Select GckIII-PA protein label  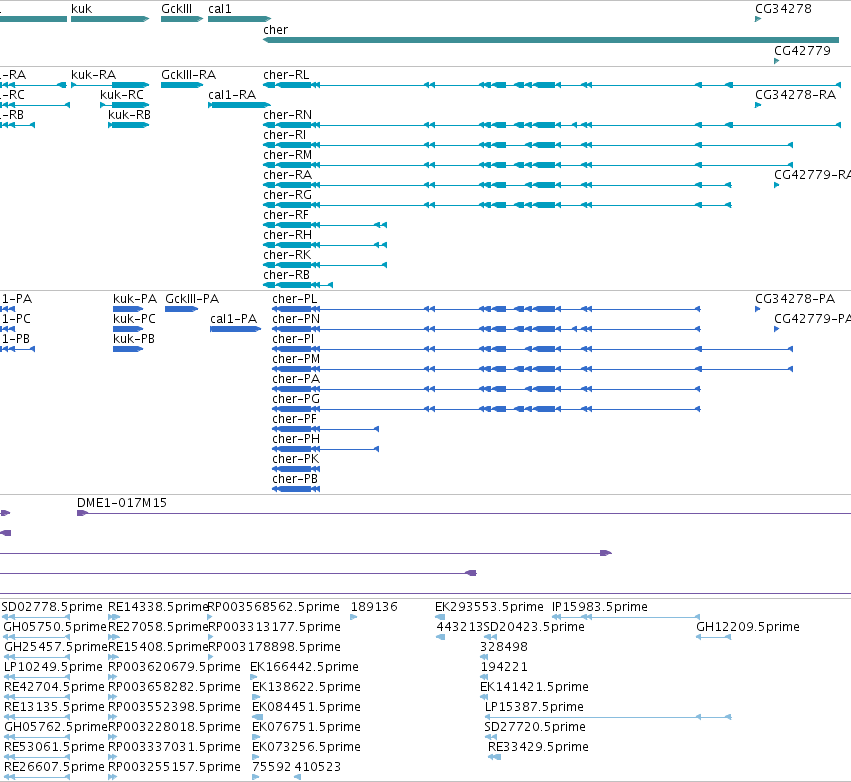coord(192,298)
